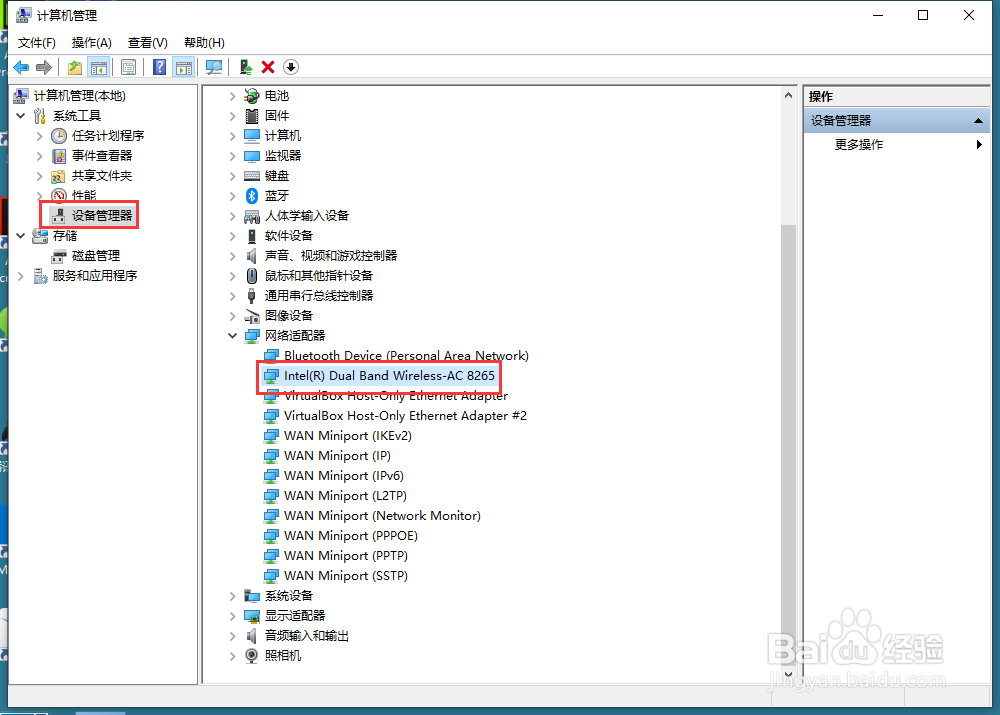
Task: Toggle the show/hide action pane button
Action: point(184,67)
